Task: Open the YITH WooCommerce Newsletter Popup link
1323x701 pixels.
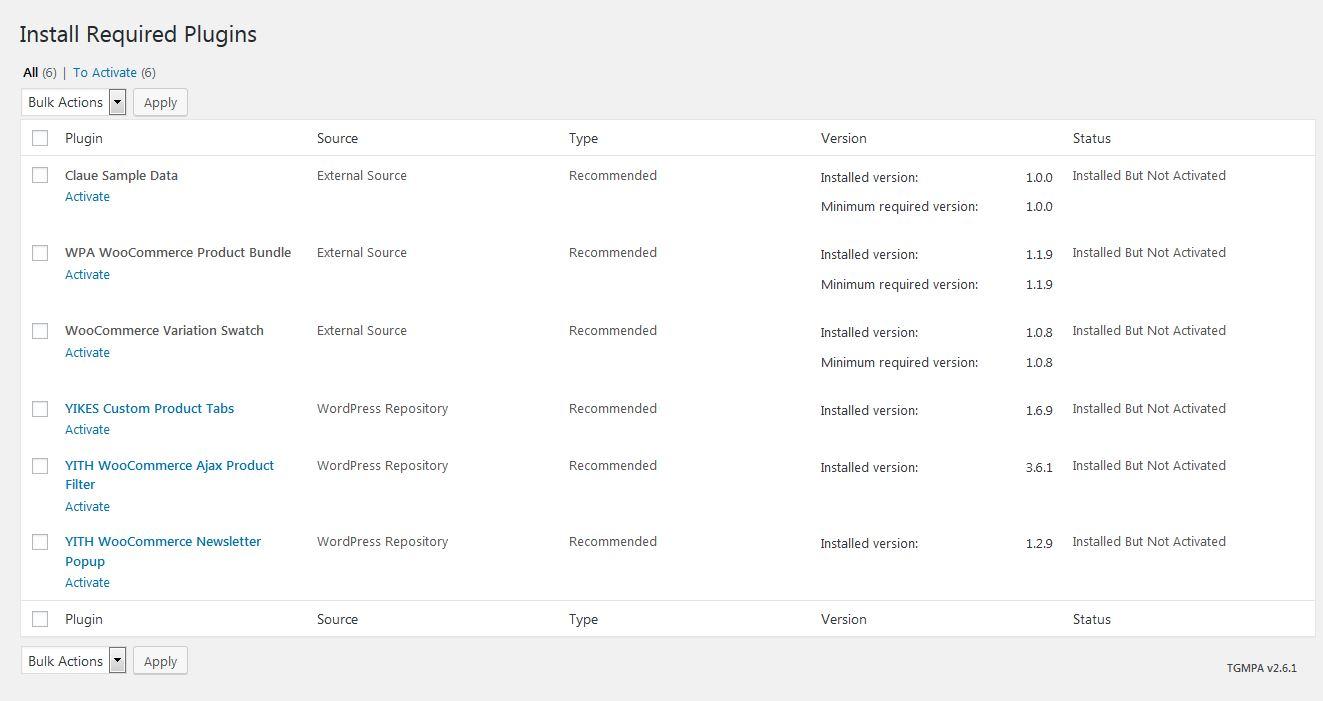Action: pyautogui.click(x=163, y=551)
